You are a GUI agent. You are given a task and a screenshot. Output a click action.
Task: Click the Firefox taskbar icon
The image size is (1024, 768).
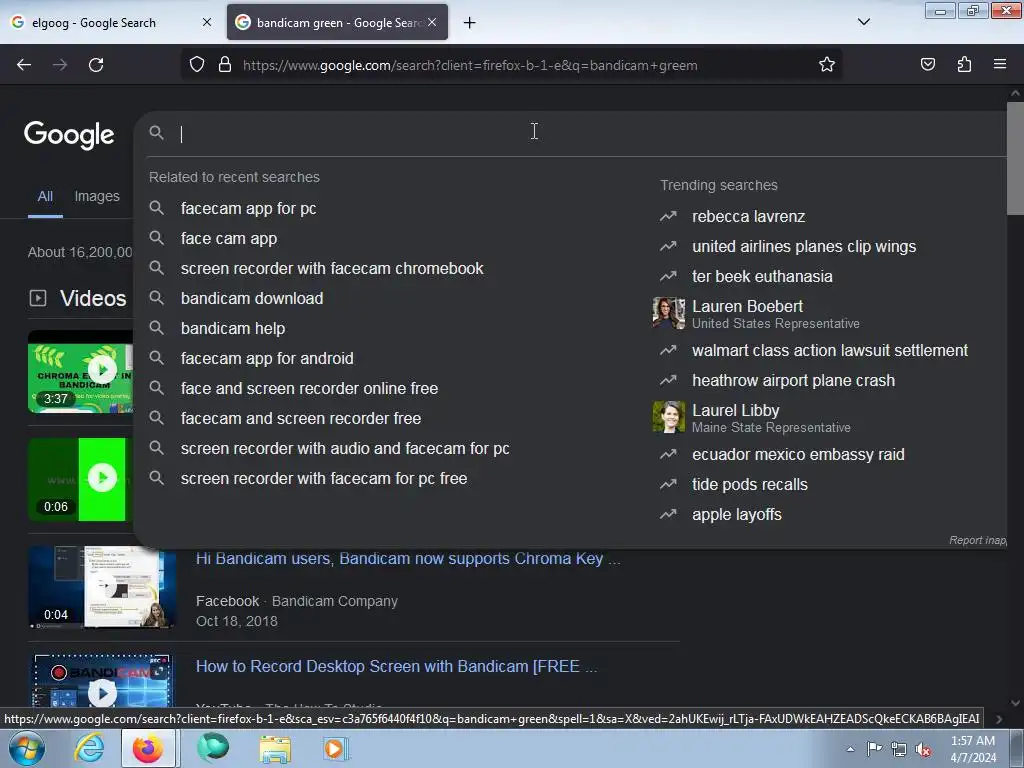pos(148,748)
